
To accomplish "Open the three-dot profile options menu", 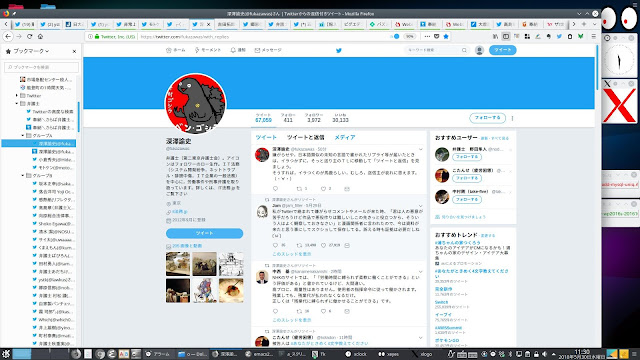I will tap(512, 118).
